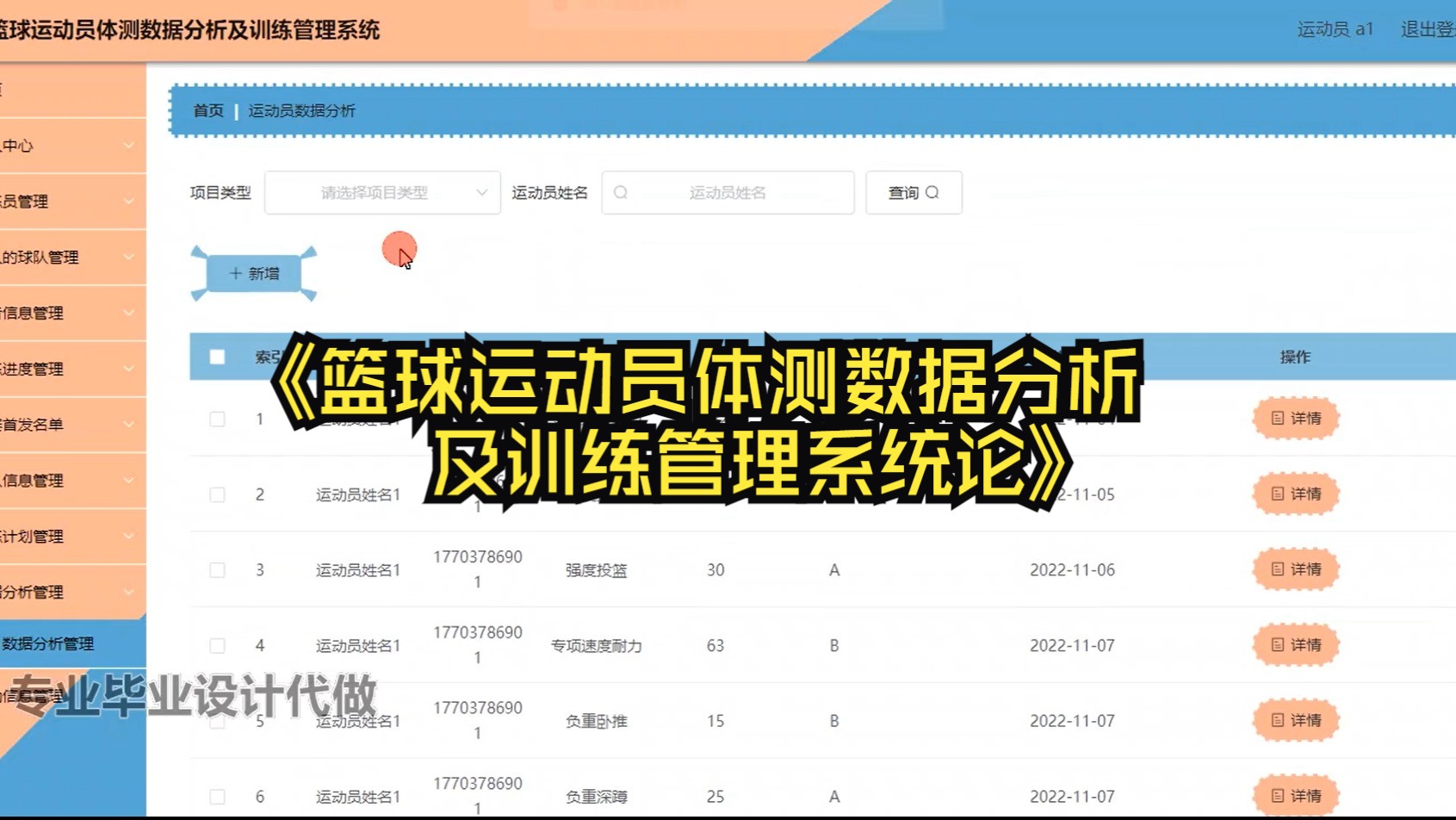Focus the 运动员姓名 search input
The width and height of the screenshot is (1456, 820).
point(728,193)
